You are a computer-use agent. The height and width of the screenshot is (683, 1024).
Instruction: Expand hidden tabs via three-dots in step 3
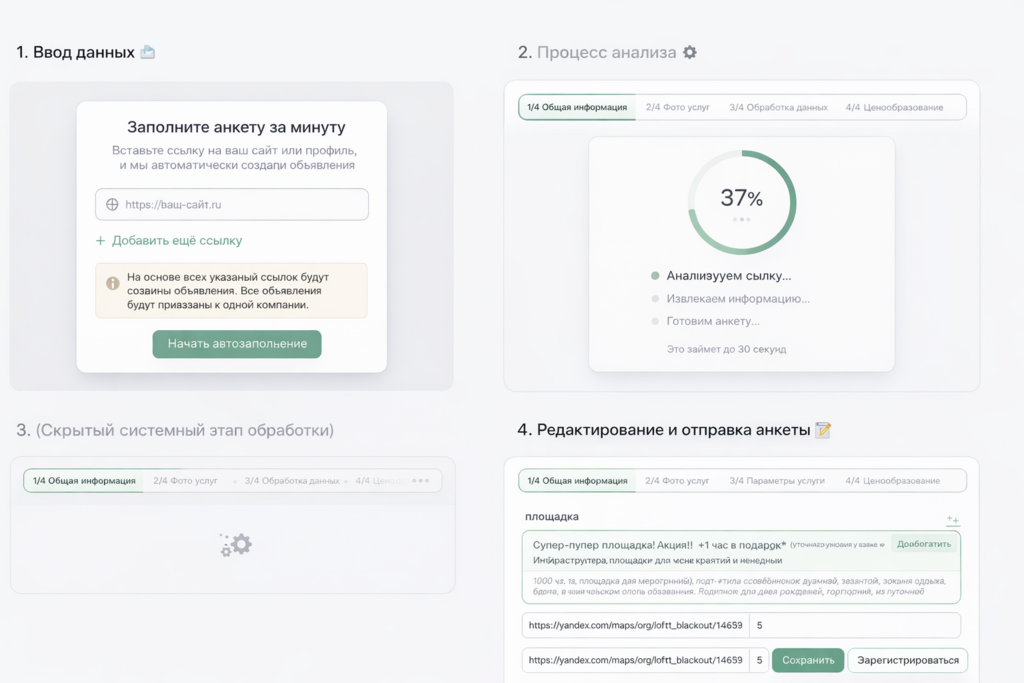420,481
